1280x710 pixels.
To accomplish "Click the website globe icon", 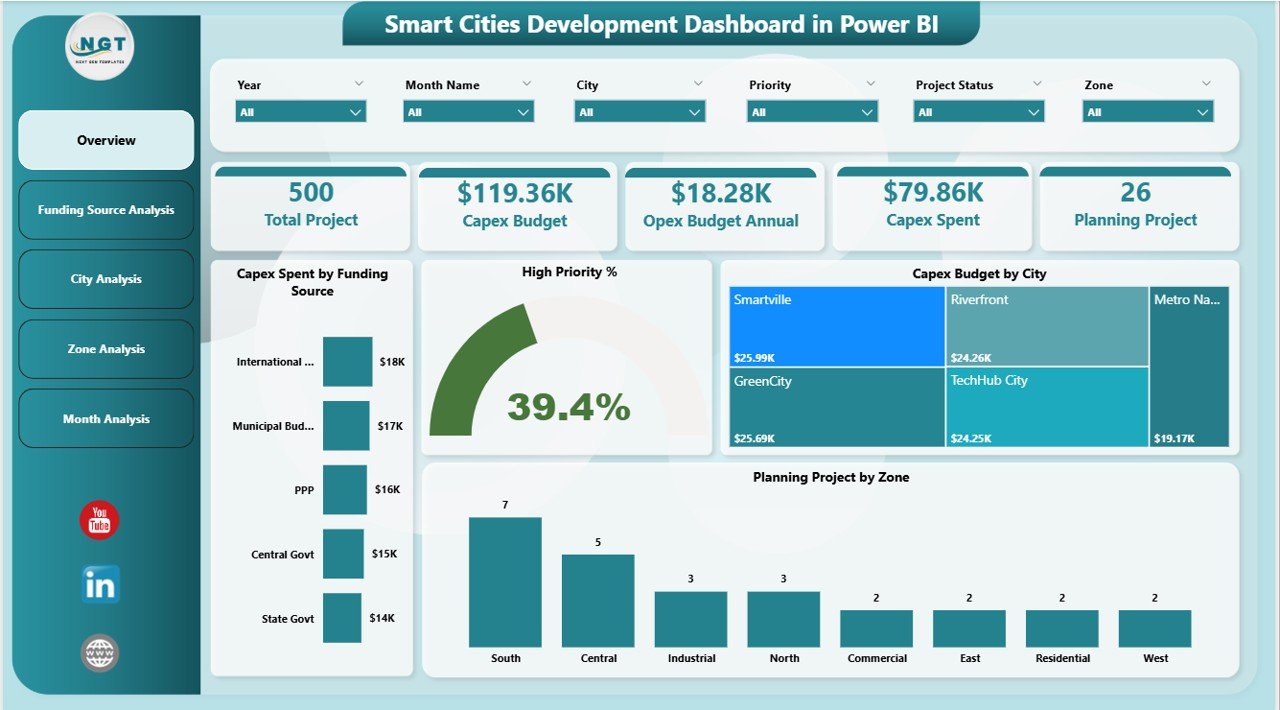I will click(98, 652).
